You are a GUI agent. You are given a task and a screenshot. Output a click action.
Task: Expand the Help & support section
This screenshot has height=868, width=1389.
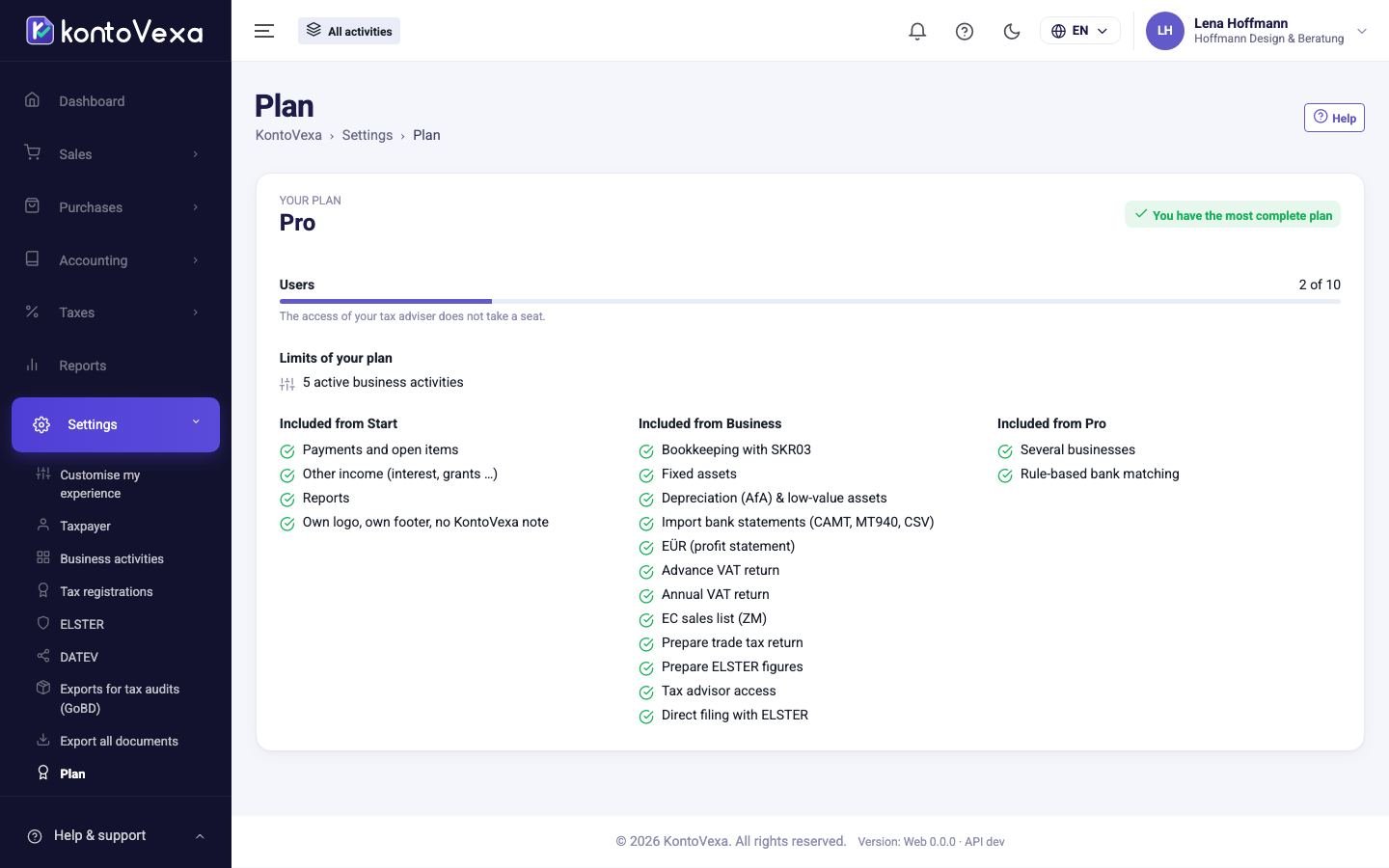click(x=116, y=835)
